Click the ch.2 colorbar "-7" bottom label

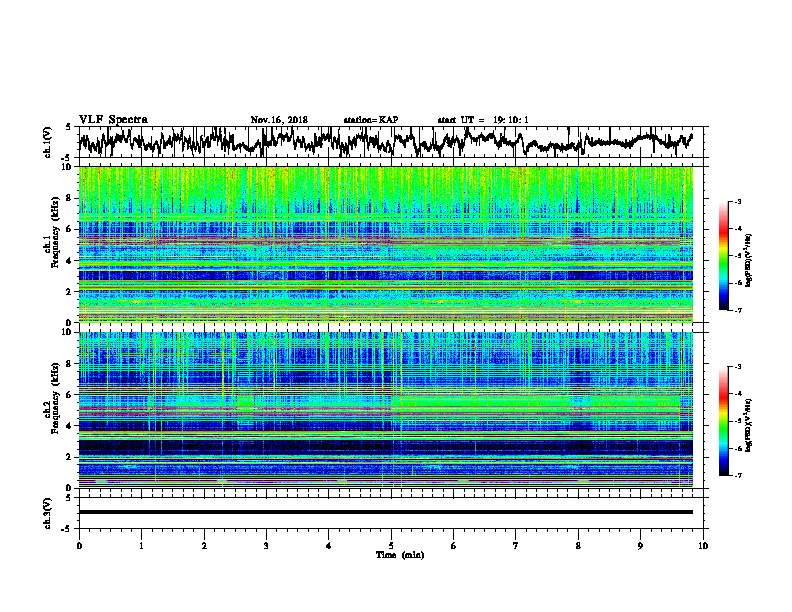tap(738, 476)
